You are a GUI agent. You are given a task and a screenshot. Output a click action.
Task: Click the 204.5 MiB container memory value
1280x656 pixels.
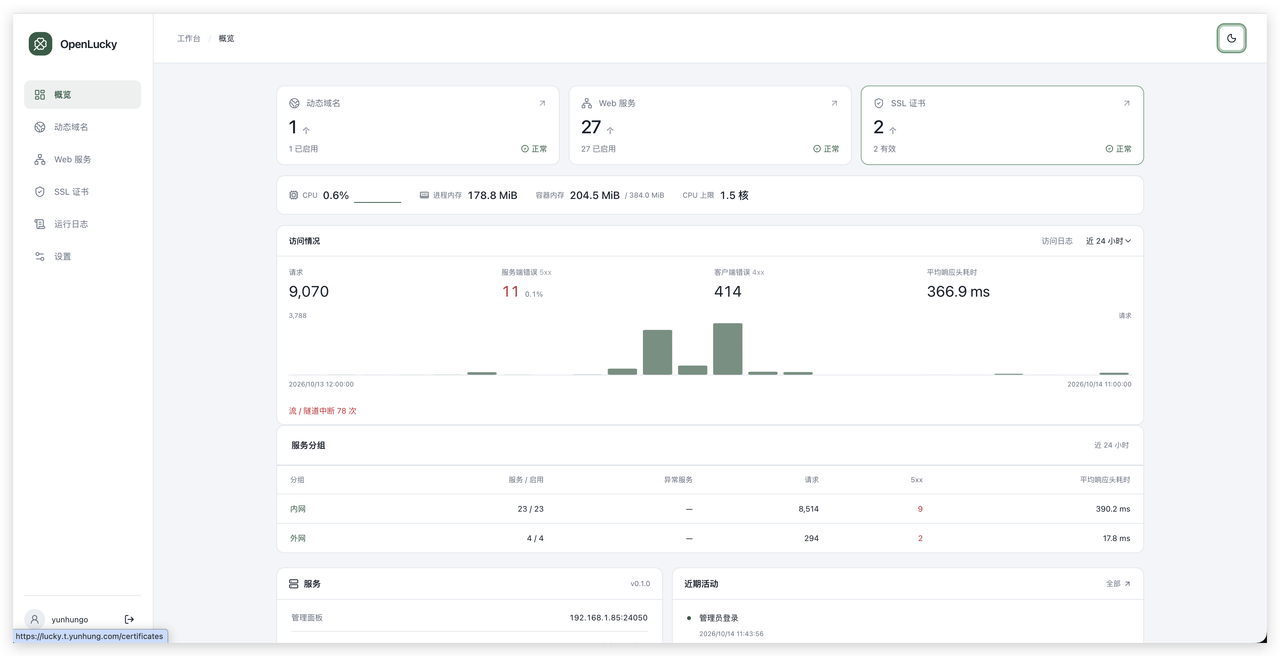(595, 196)
